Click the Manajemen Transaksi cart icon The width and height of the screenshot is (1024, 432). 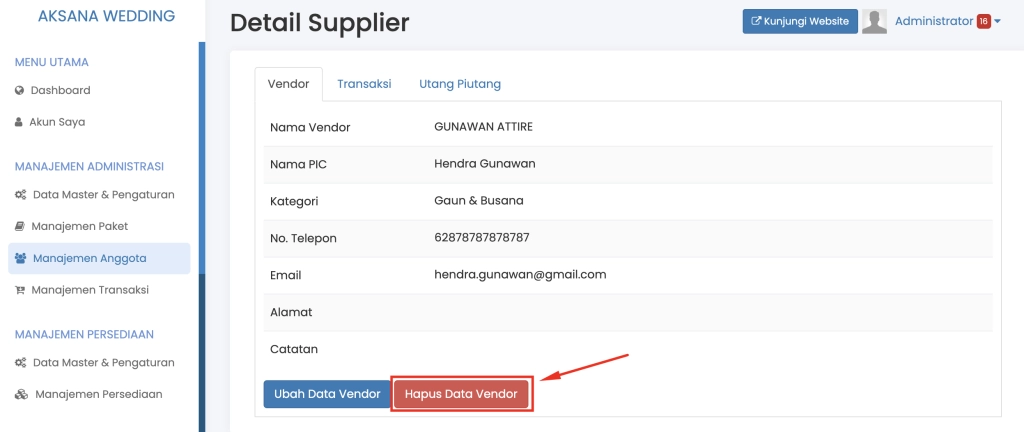click(x=20, y=290)
